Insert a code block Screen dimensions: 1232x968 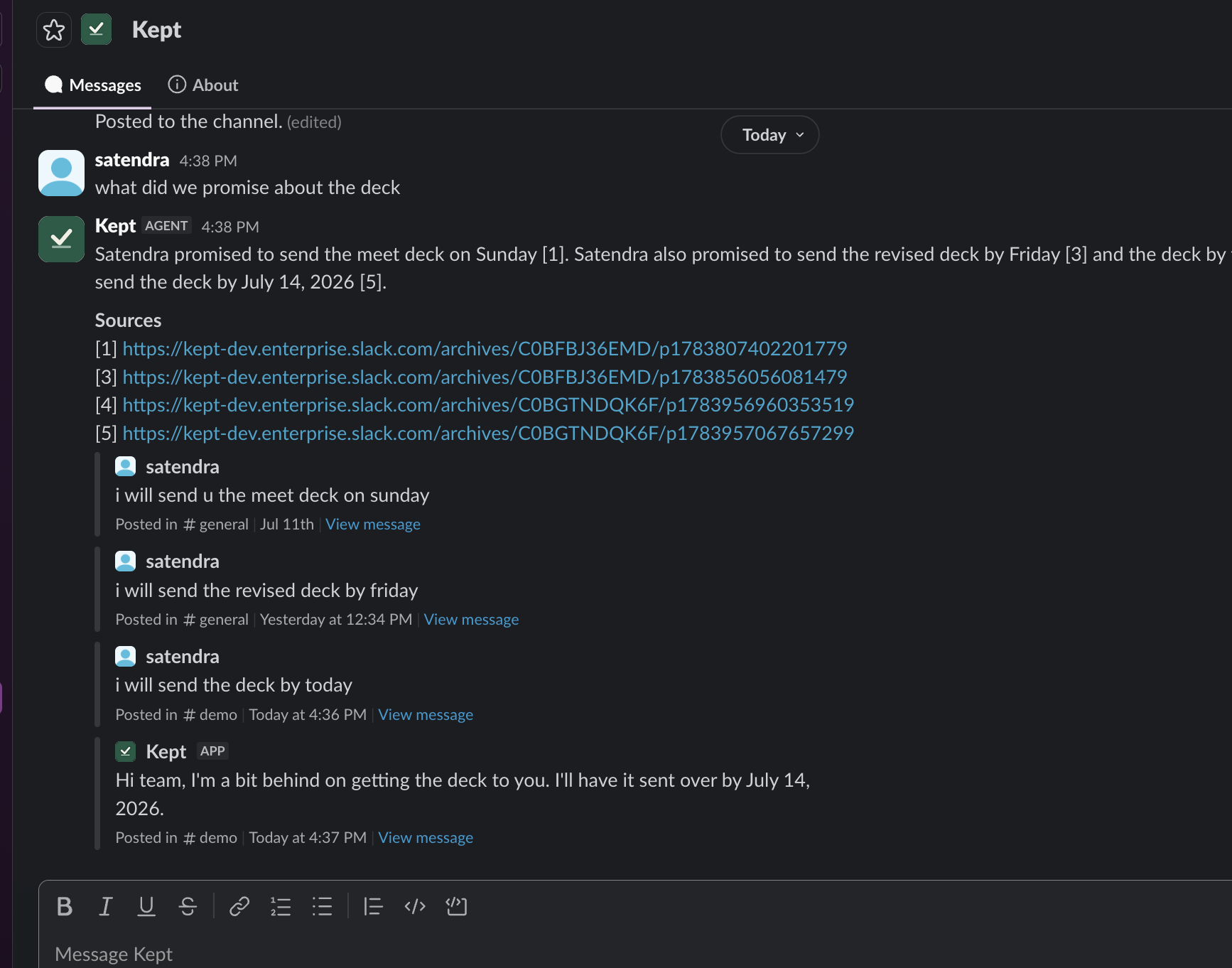(x=456, y=906)
